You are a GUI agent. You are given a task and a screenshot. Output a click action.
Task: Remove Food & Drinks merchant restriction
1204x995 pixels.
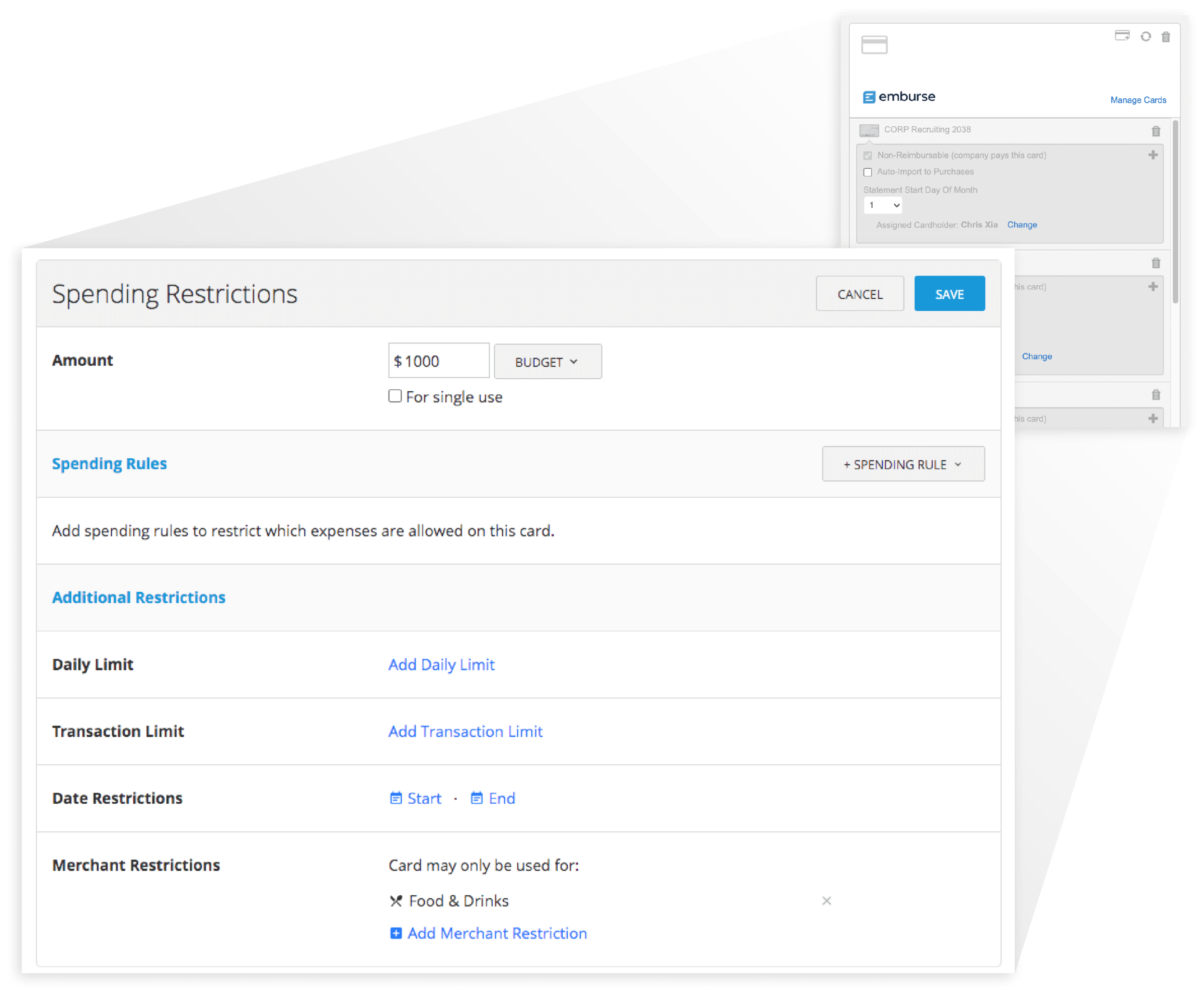click(x=826, y=901)
